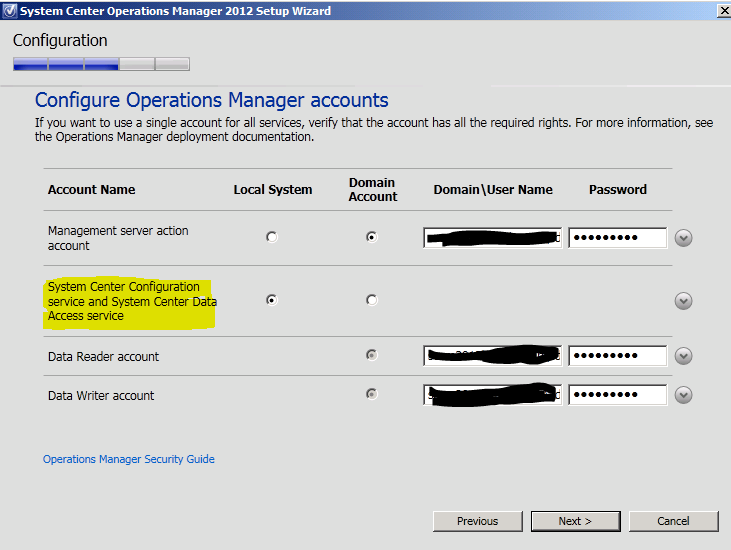Click the 'Data Writer account' label

coord(101,396)
